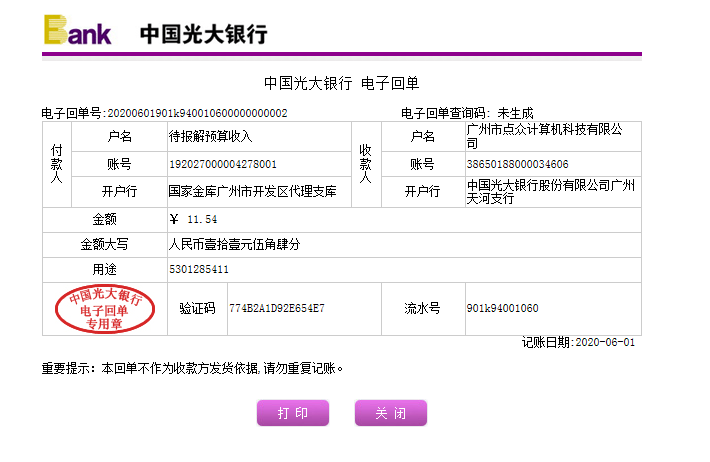The width and height of the screenshot is (710, 462).
Task: Click the purpose value 5301285411
Action: (199, 270)
